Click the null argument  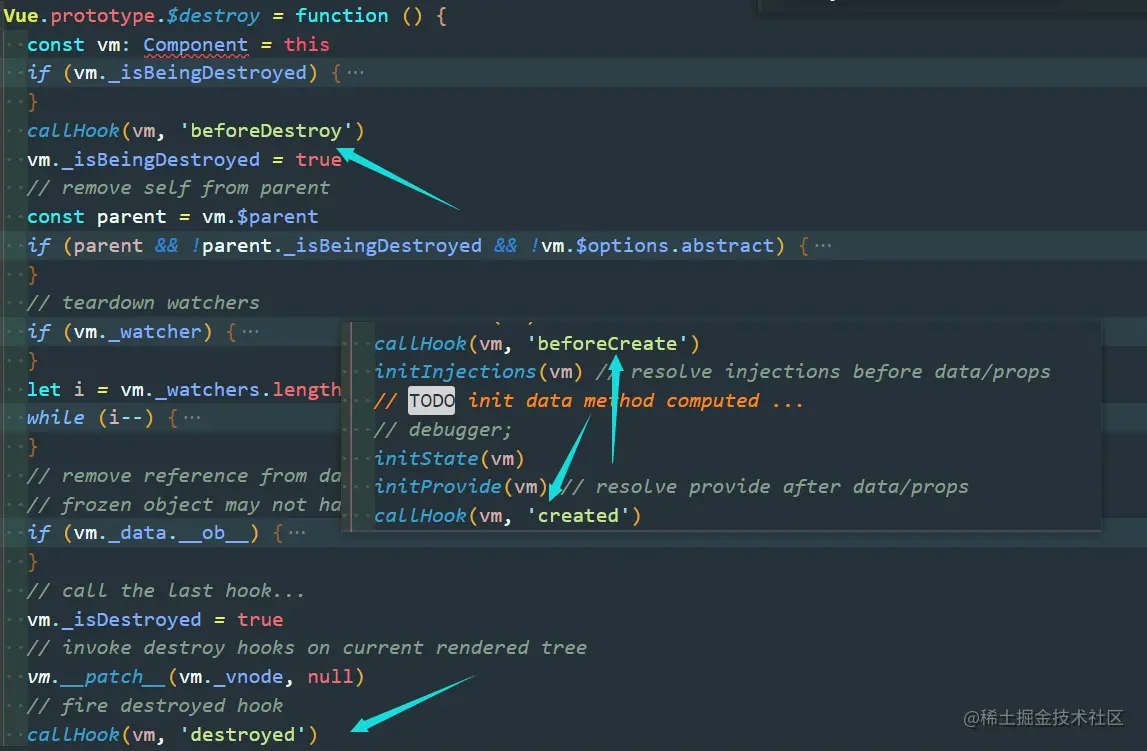pos(330,677)
